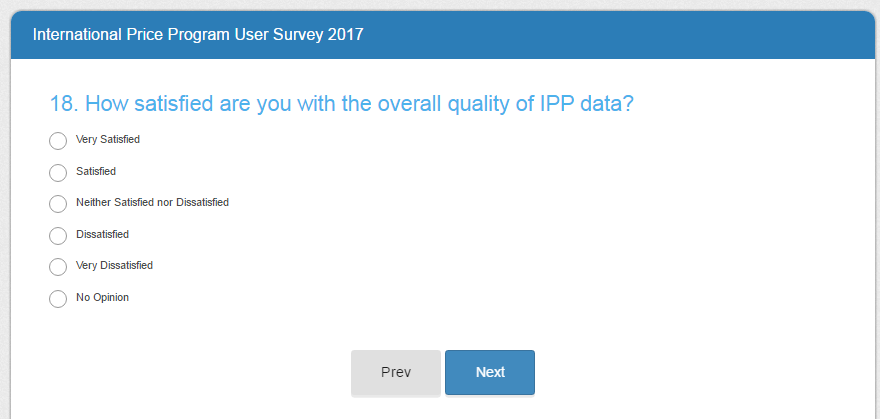
Task: Choose the Satisfied radio option circle
Action: tap(58, 173)
